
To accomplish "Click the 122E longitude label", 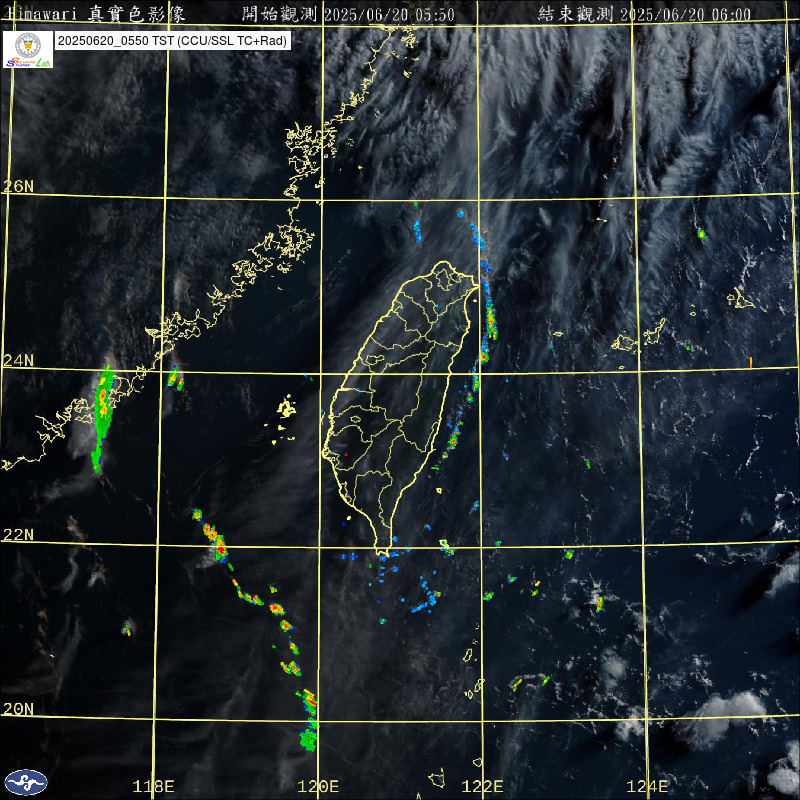I will (482, 786).
